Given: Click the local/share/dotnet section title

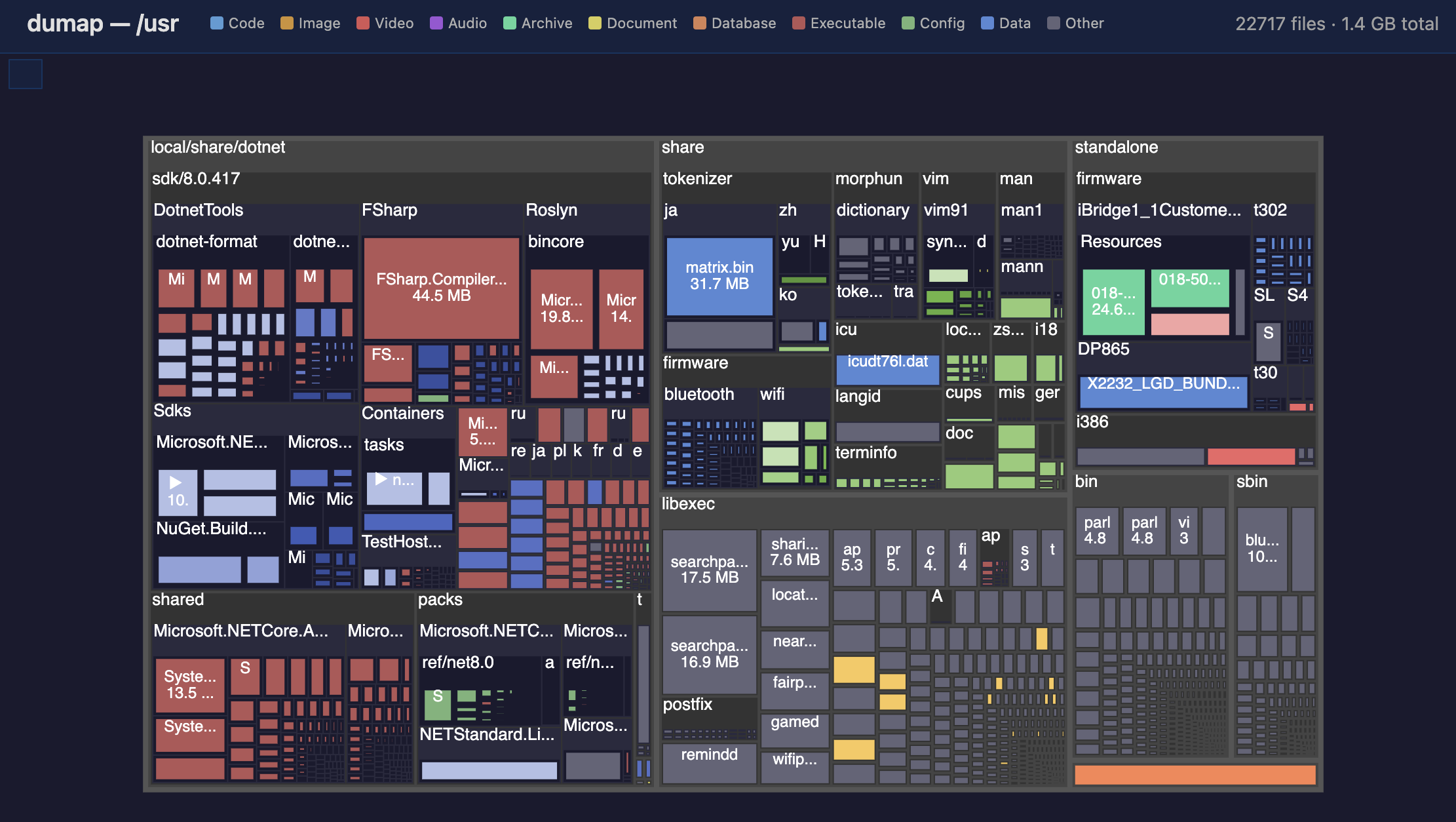Looking at the screenshot, I should tap(218, 147).
